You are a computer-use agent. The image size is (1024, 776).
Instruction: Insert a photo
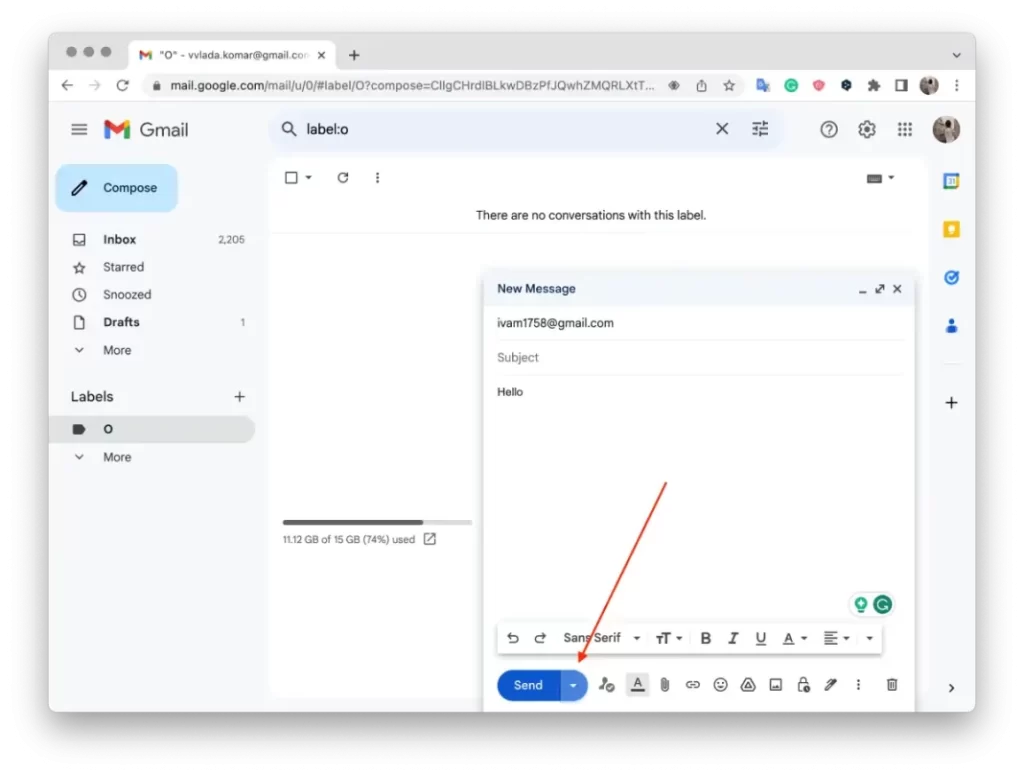pos(775,685)
